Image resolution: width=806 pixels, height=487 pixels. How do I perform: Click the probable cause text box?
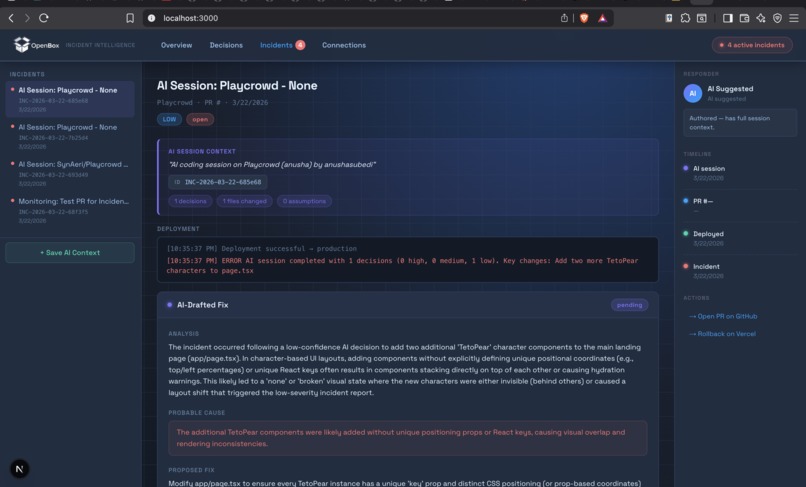click(408, 438)
